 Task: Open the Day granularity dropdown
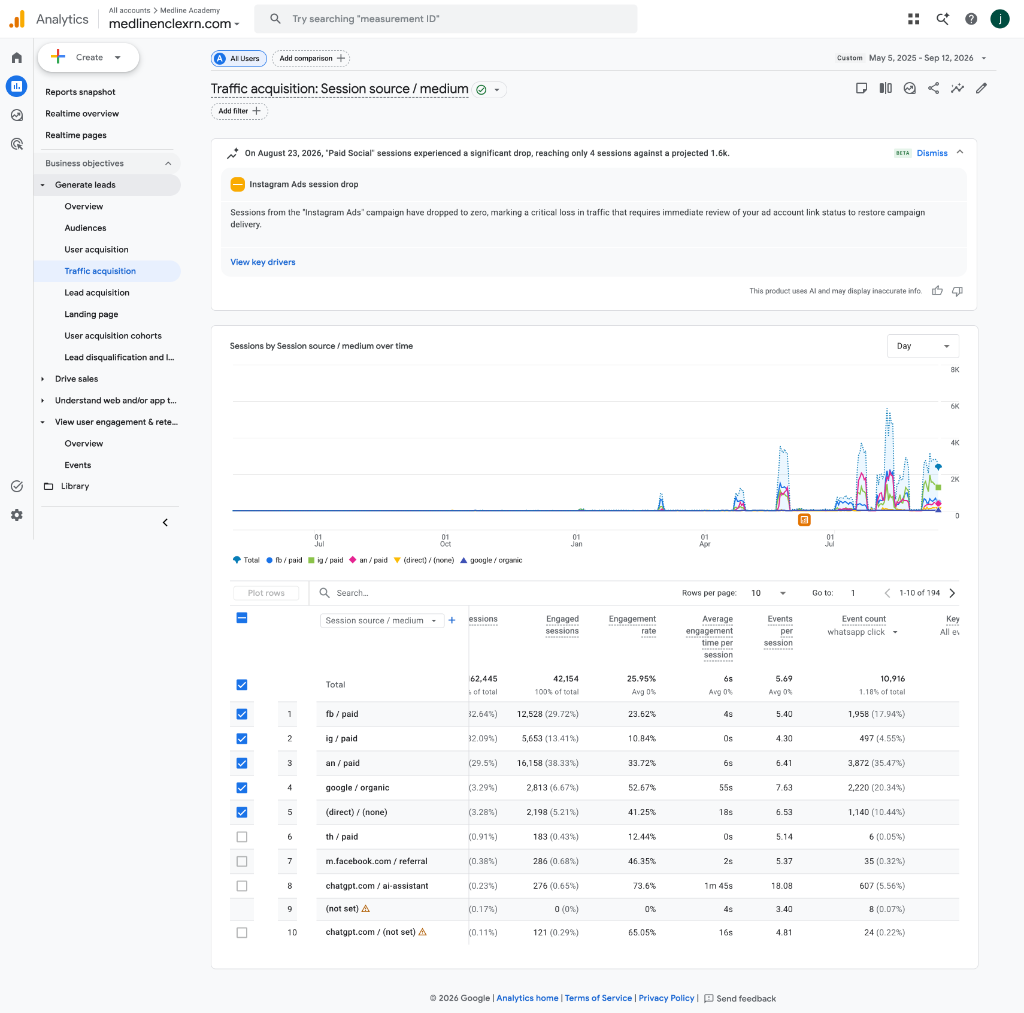(923, 346)
